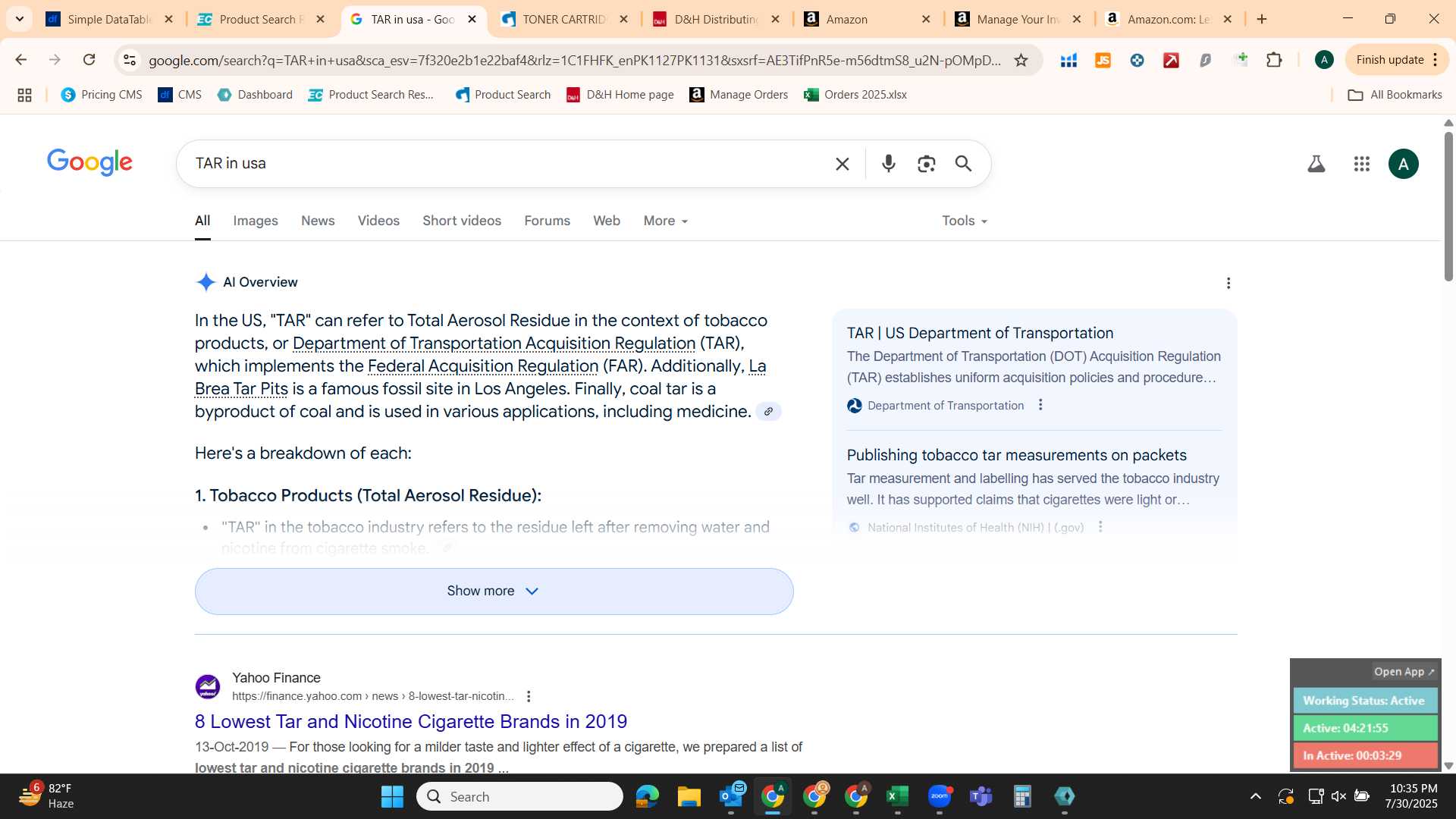Open Pricing CMS bookmark
The height and width of the screenshot is (819, 1456).
102,95
